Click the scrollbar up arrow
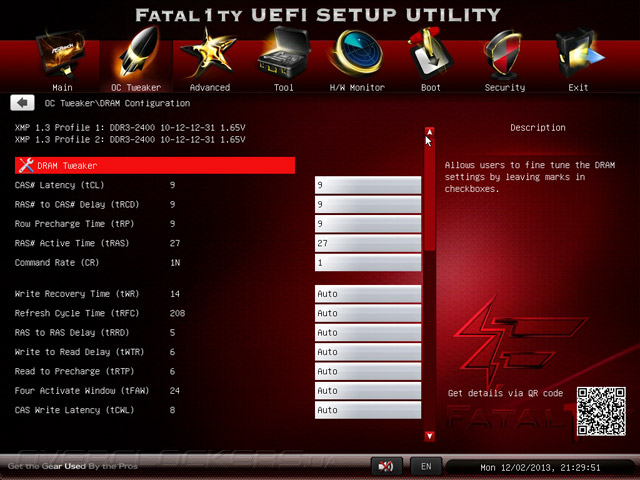Image resolution: width=640 pixels, height=480 pixels. point(429,132)
